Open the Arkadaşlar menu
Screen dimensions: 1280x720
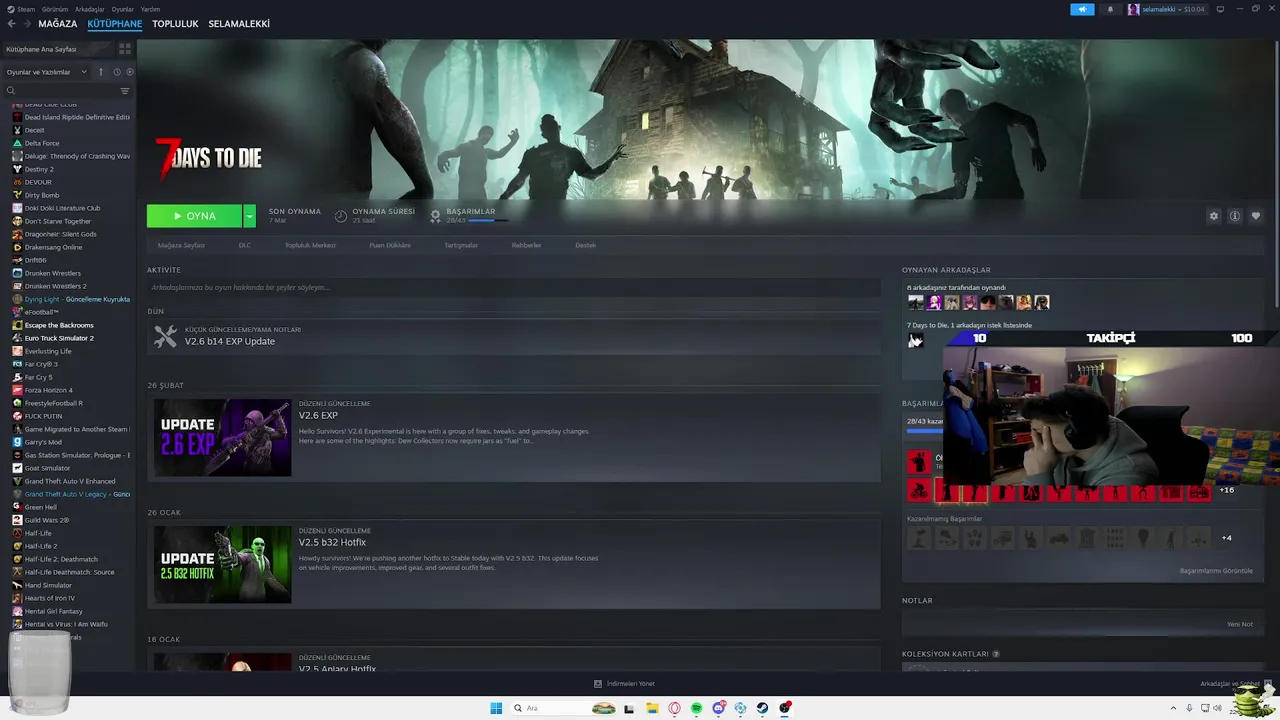(x=89, y=9)
